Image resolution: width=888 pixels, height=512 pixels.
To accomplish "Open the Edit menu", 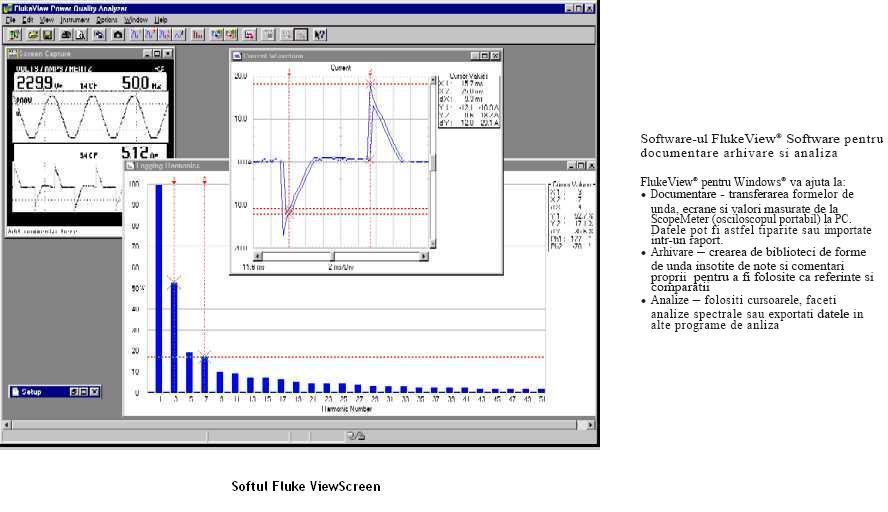I will pos(28,20).
